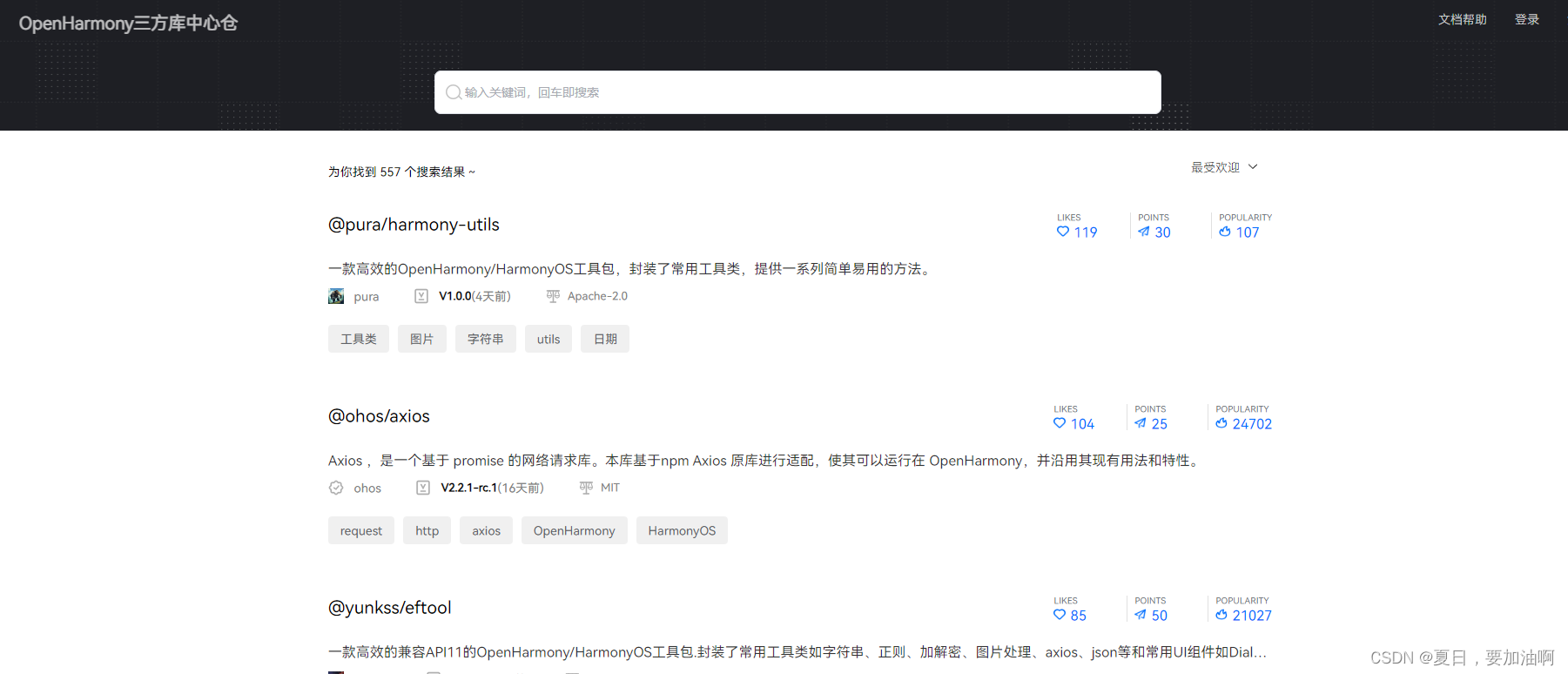Click version text V1.0.0(4天前)
The width and height of the screenshot is (1568, 674).
[474, 296]
